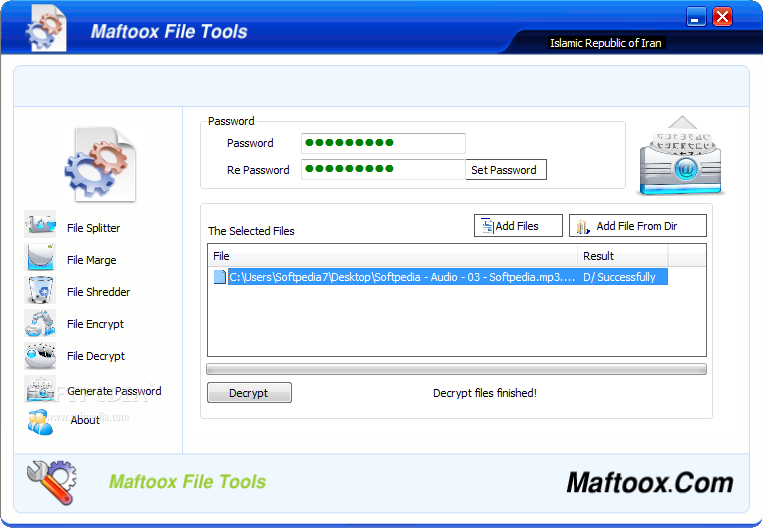Screen dimensions: 763x528
Task: Click the Islamic Republic of Iran label
Action: (x=606, y=43)
